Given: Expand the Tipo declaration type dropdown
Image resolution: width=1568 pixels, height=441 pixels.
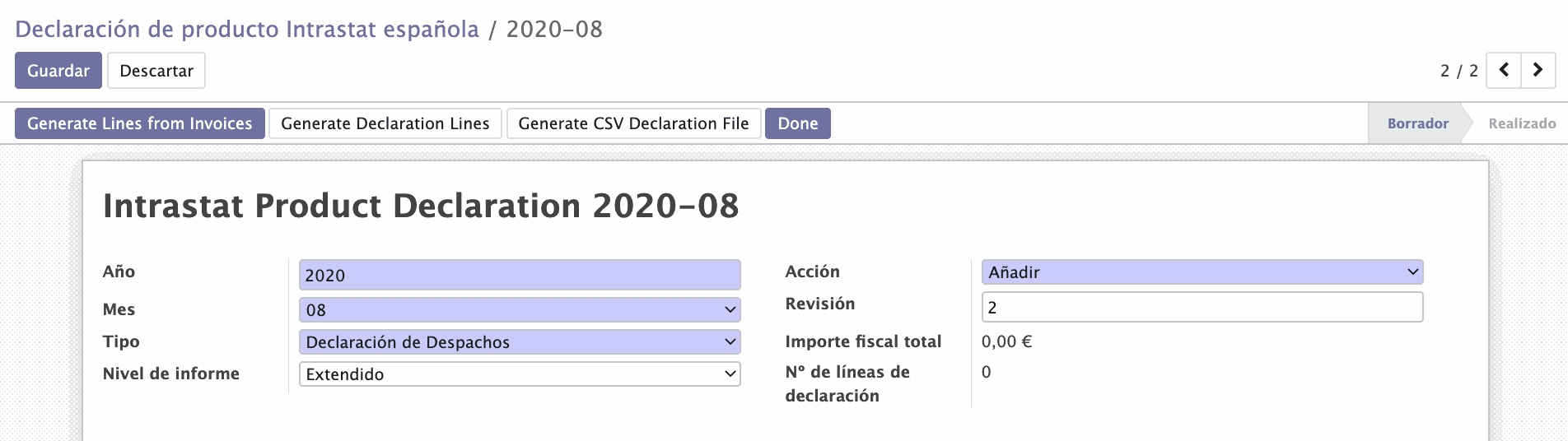Looking at the screenshot, I should [520, 342].
